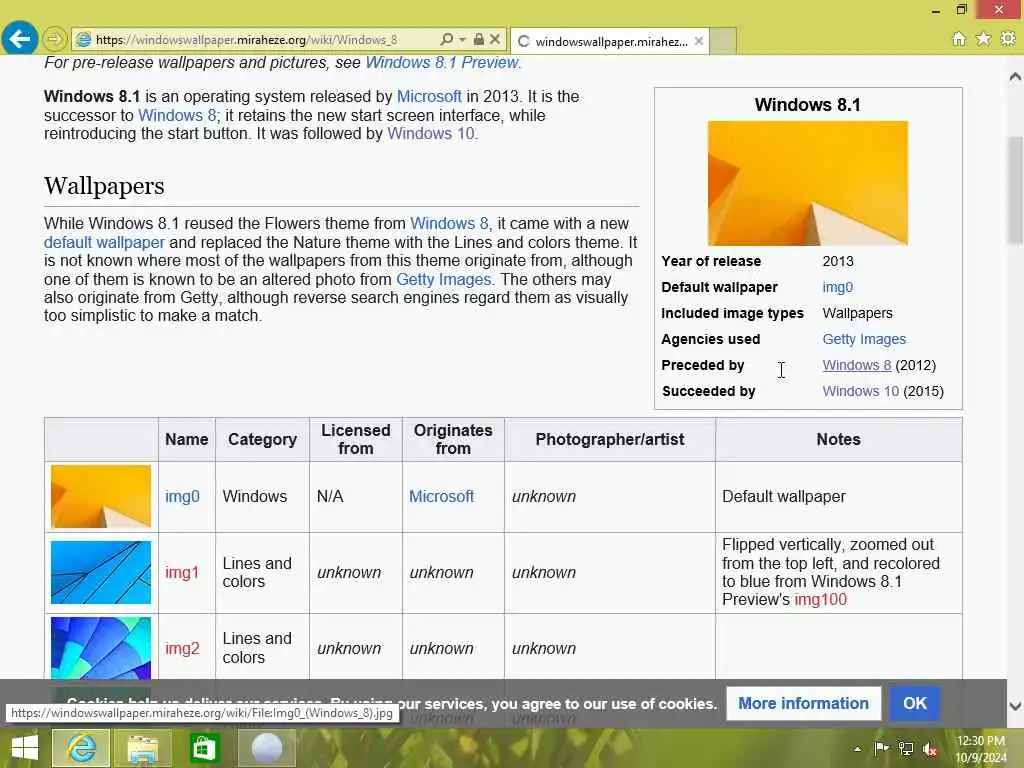Open the search magnifier in address bar
1024x768 pixels.
(x=447, y=39)
